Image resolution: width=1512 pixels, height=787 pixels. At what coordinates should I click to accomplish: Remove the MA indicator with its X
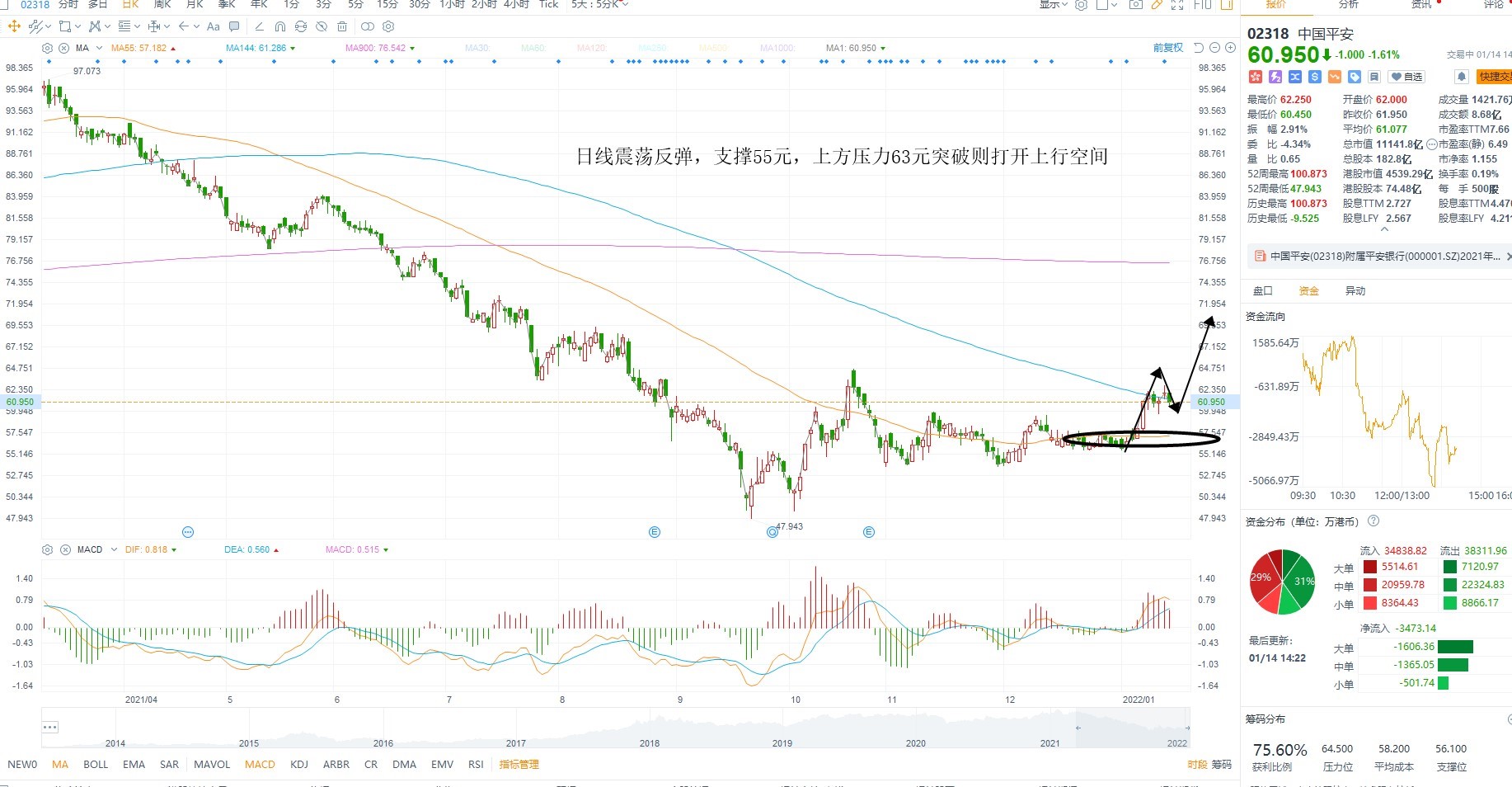click(x=63, y=48)
